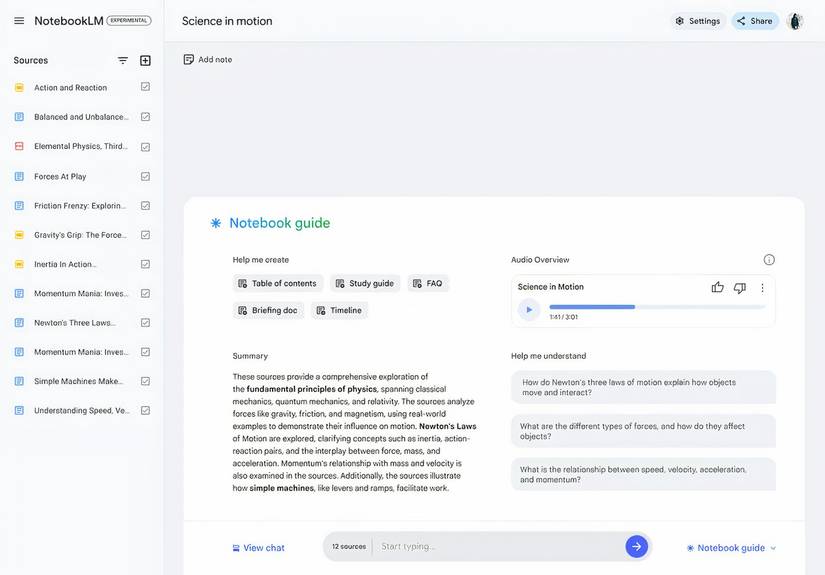Click the Share button
Image resolution: width=825 pixels, height=575 pixels.
[755, 21]
